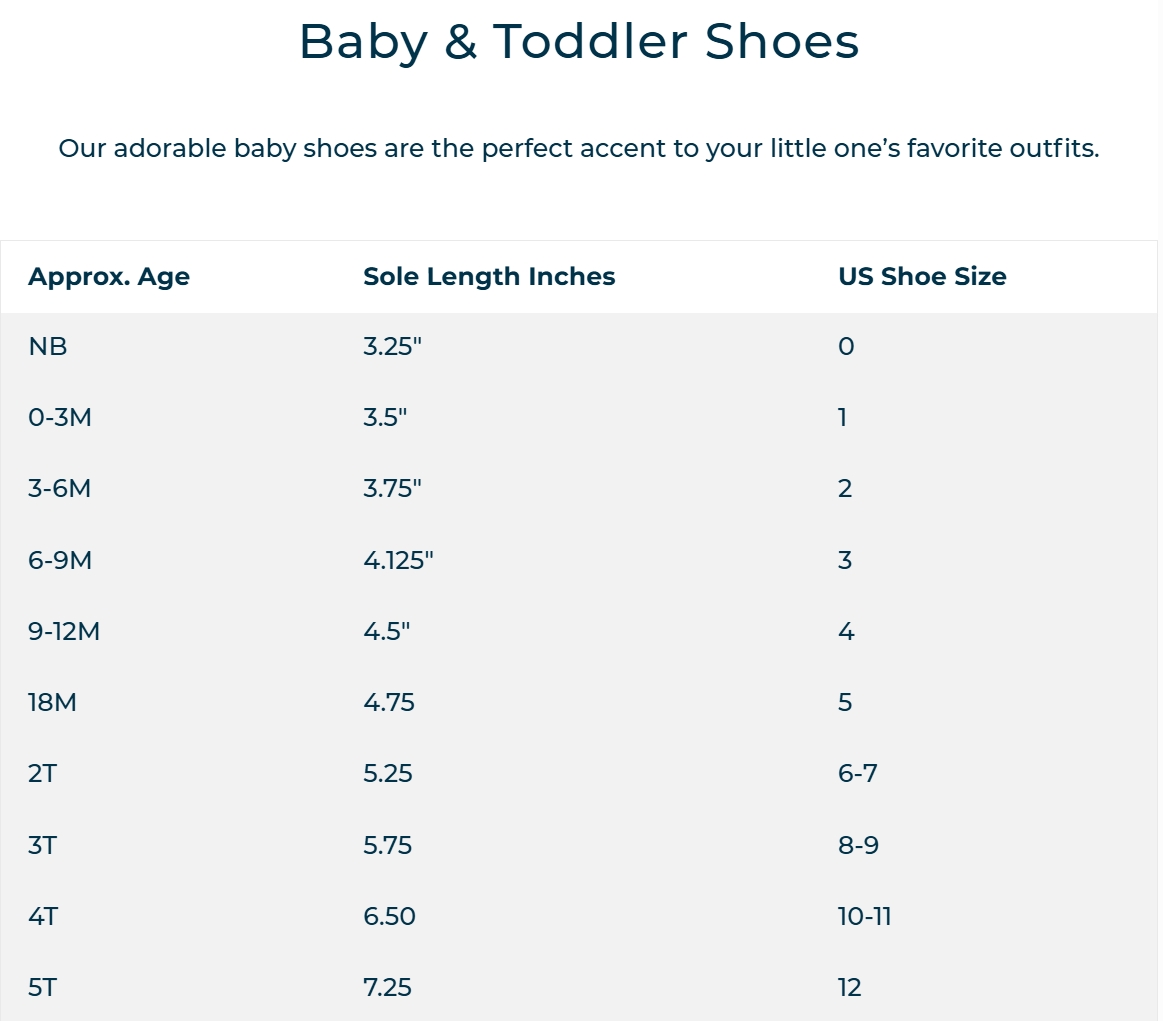The width and height of the screenshot is (1163, 1021).
Task: Click the 10-11 US shoe size value
Action: coord(865,916)
